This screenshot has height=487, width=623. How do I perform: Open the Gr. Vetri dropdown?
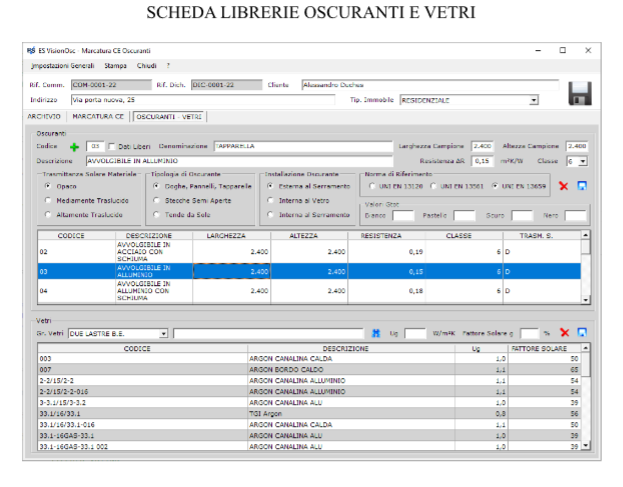click(163, 334)
